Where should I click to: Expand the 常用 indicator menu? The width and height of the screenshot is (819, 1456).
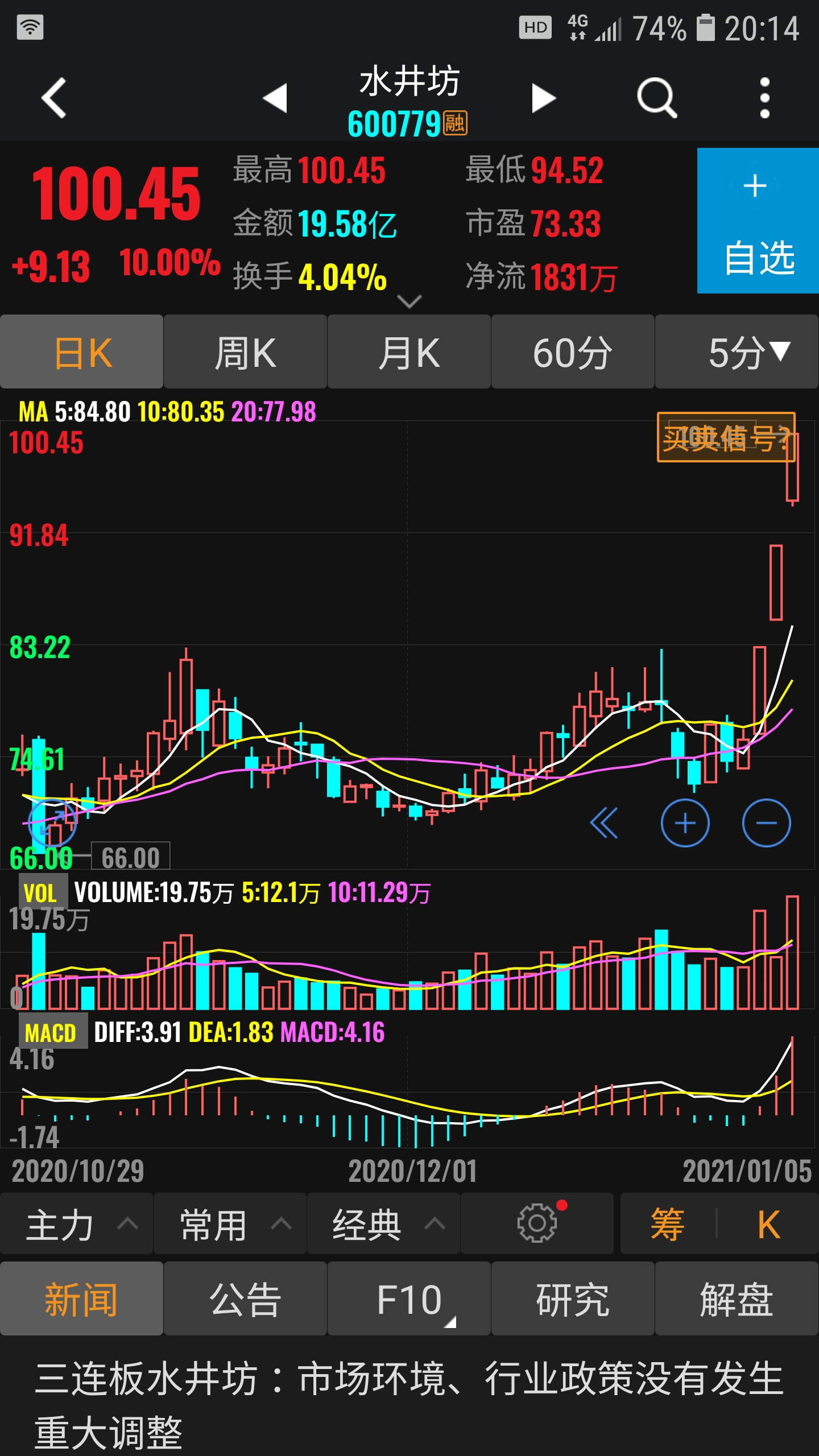230,1225
